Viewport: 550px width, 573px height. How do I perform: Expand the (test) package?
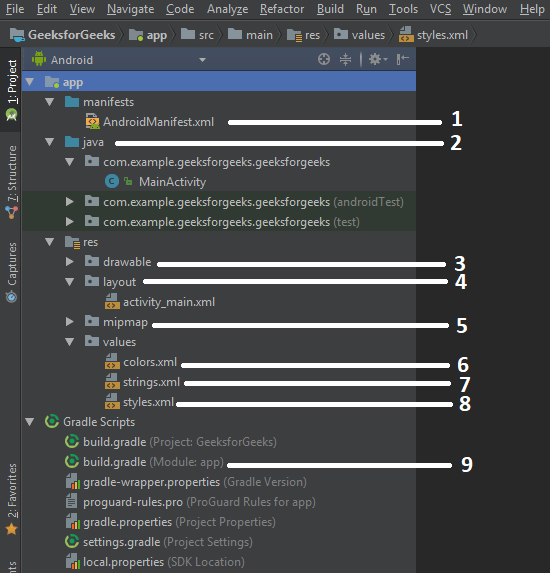click(70, 222)
